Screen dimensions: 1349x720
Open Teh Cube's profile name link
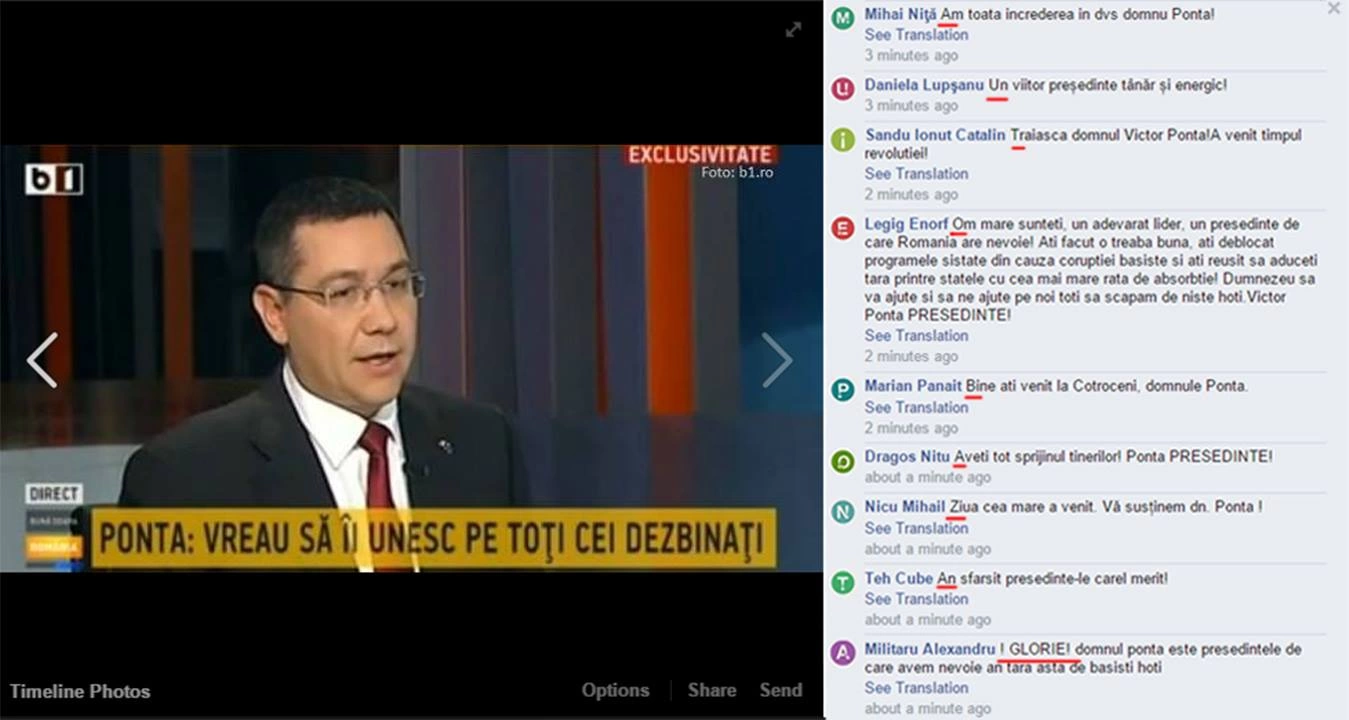point(898,578)
